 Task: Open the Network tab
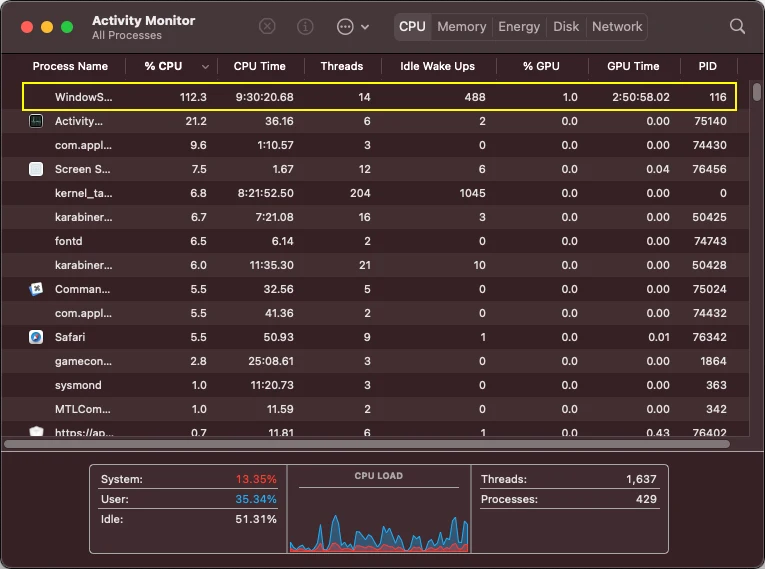(x=617, y=26)
